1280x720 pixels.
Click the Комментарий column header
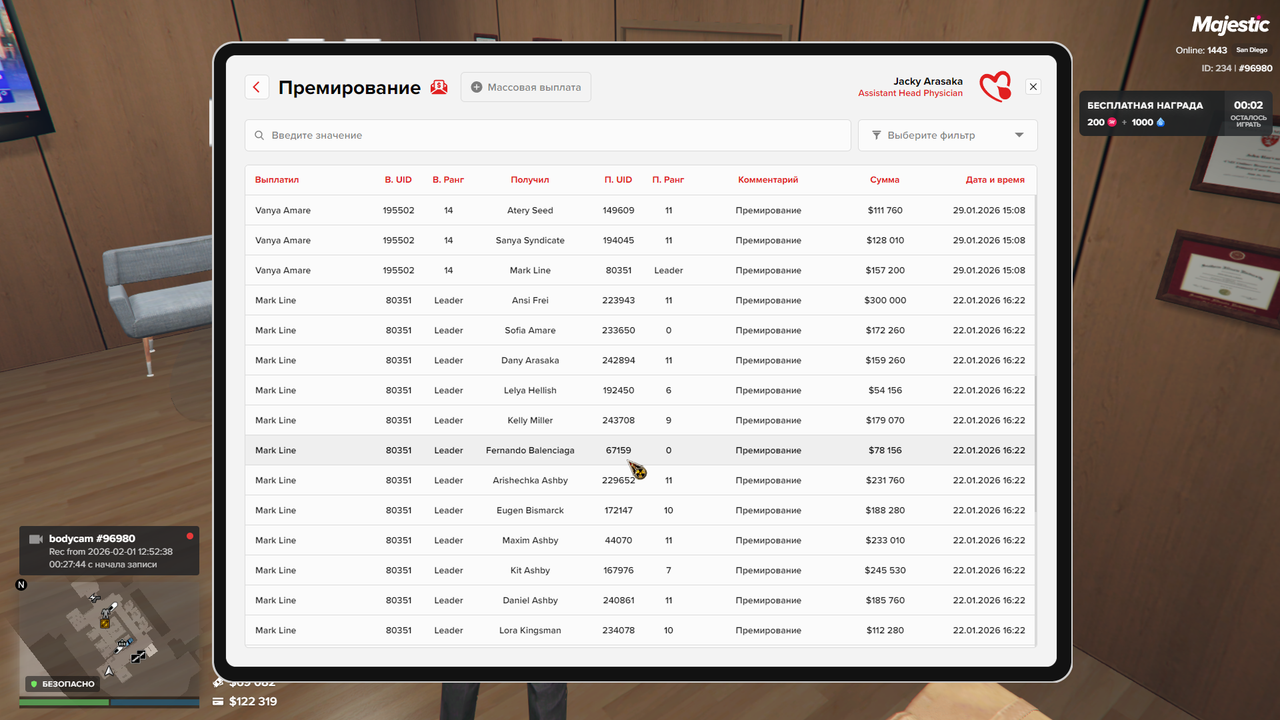(x=768, y=180)
